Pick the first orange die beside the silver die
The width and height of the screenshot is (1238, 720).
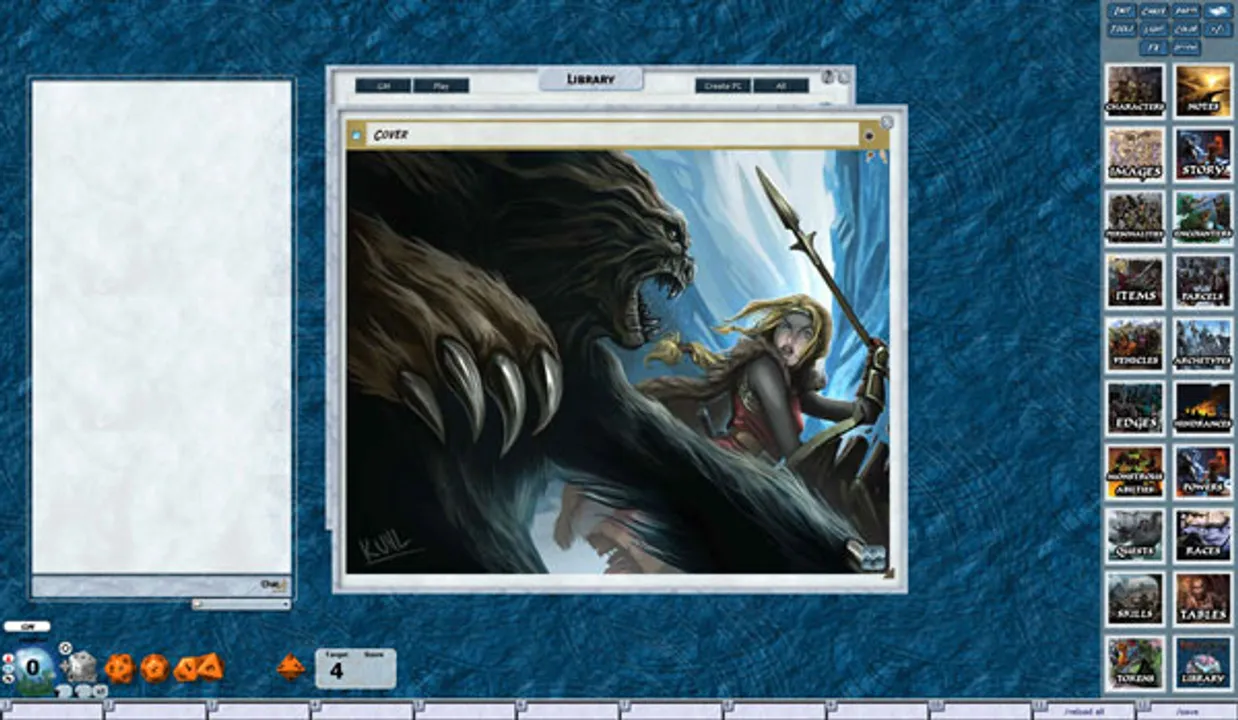[119, 668]
